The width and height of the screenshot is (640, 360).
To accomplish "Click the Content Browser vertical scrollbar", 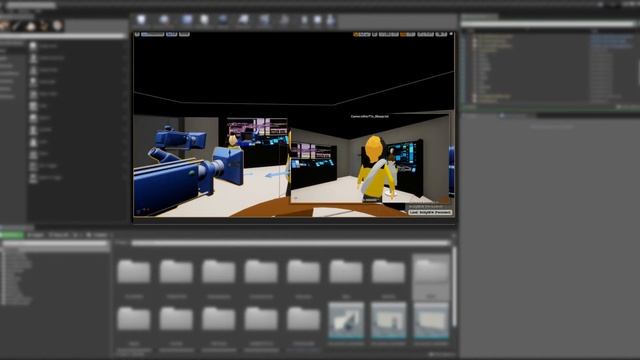I will point(453,286).
